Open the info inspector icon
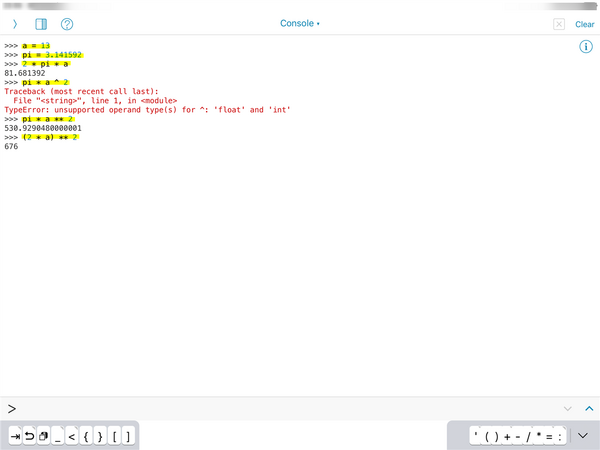 tap(586, 47)
